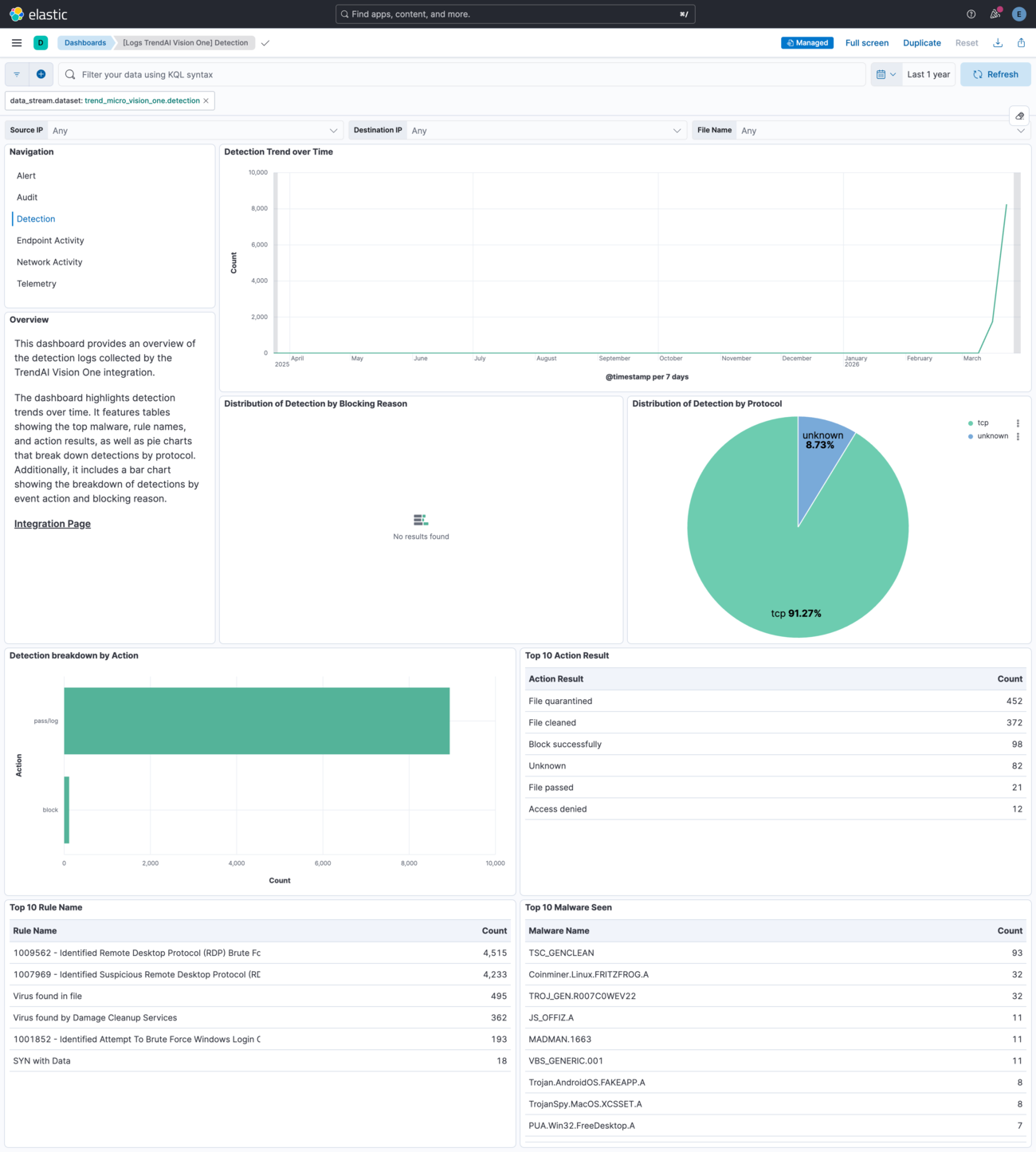Open the filter options icon beside the plus
Viewport: 1036px width, 1152px height.
16,73
